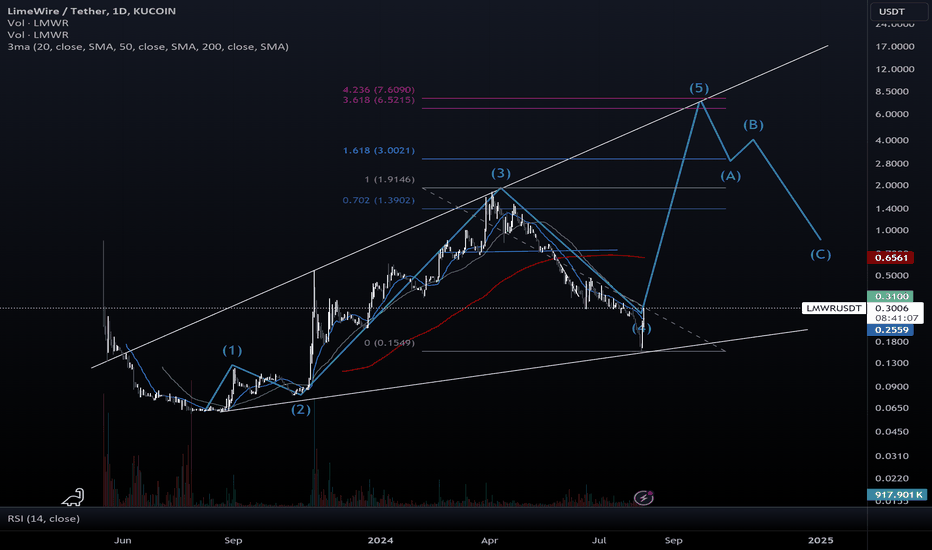Click the RSI (14, close) pane label
The height and width of the screenshot is (550, 932).
[43, 518]
